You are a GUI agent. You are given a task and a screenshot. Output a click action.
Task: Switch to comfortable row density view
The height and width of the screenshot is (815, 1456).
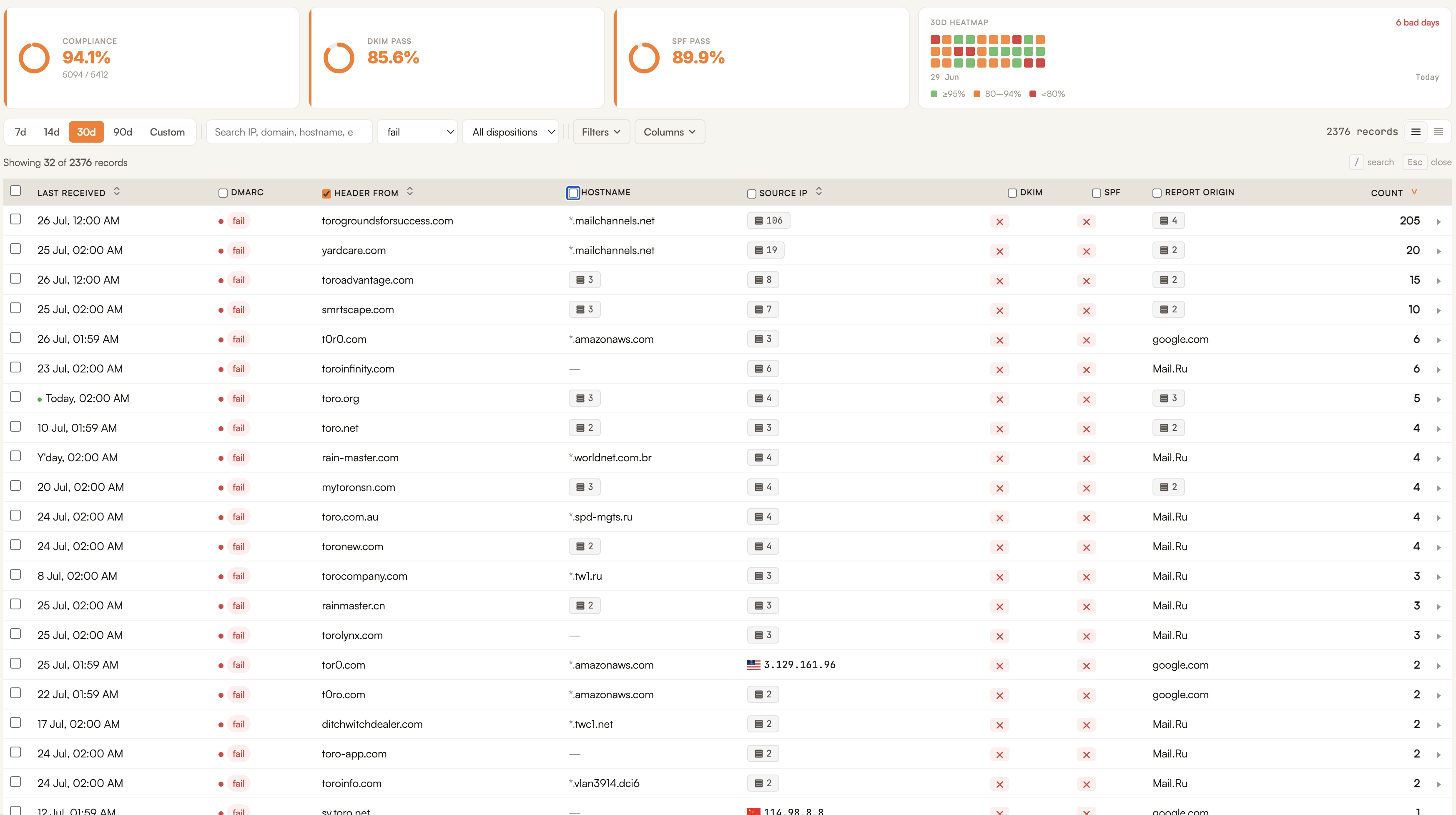(x=1416, y=132)
